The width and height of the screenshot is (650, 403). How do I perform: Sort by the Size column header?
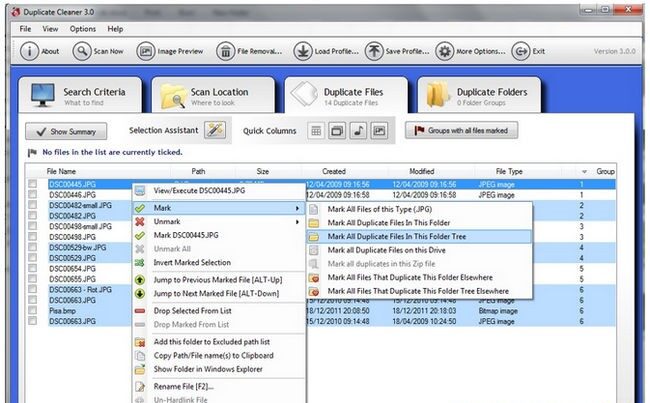263,171
